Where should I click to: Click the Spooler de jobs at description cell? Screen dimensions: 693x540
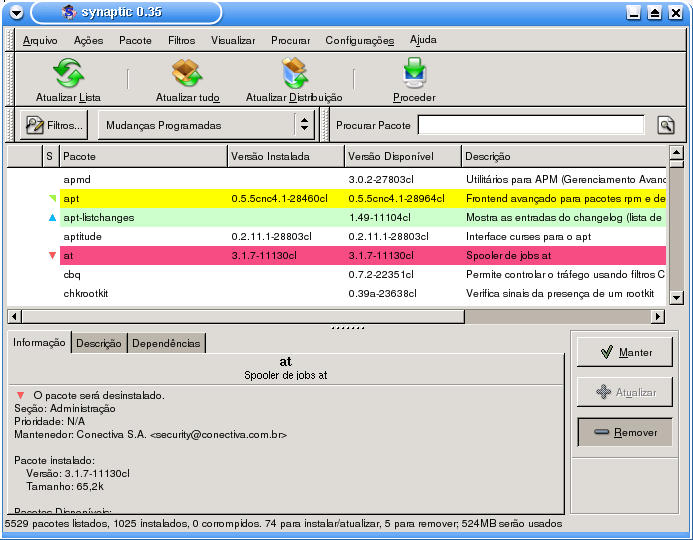pos(509,255)
